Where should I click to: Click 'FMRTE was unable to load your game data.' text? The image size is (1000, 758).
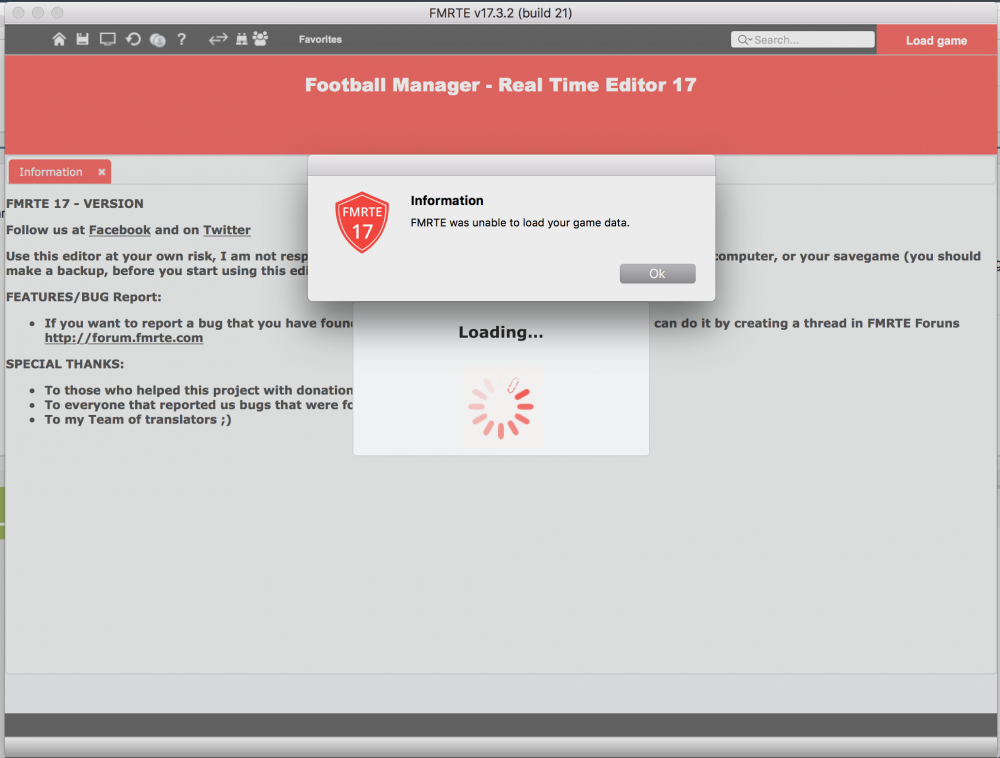click(520, 222)
